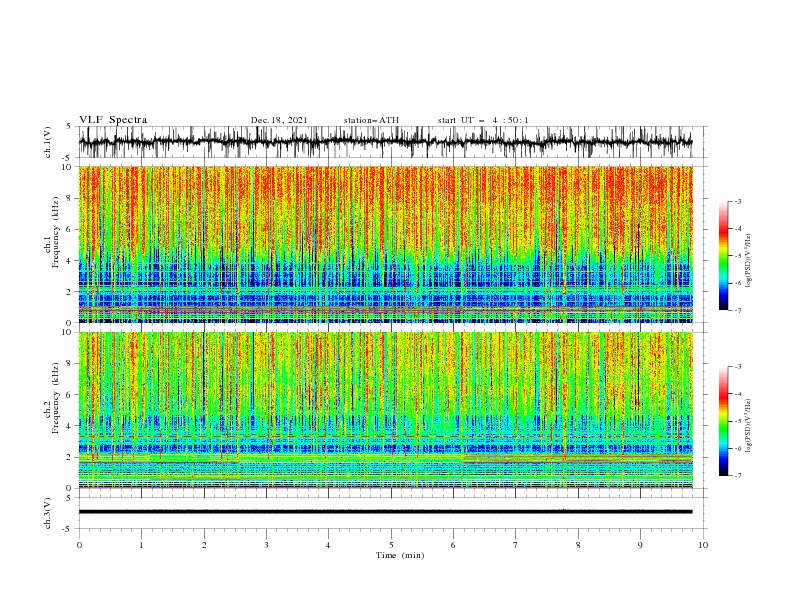Click the '-5' voltage tick on ch.3(V) axis

[68, 529]
